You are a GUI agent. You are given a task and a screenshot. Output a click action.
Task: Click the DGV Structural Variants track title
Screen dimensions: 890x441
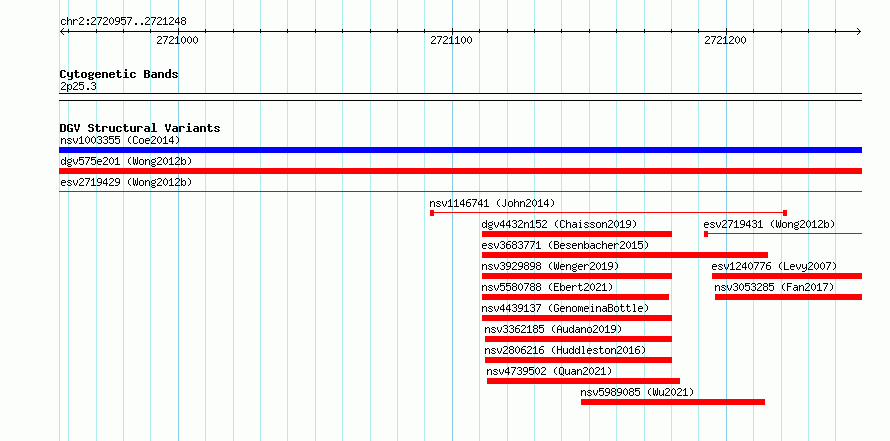140,128
